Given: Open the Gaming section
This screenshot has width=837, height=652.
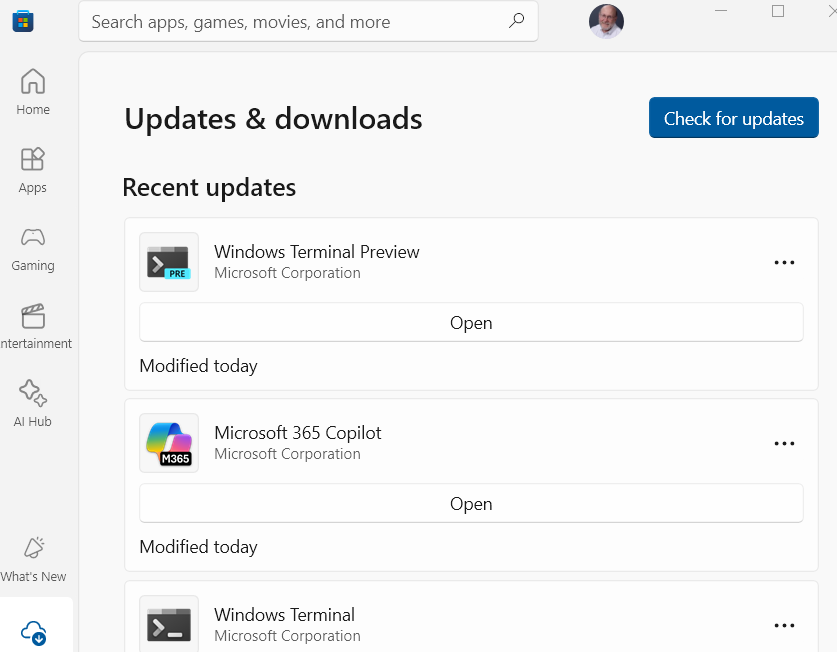Looking at the screenshot, I should (33, 249).
